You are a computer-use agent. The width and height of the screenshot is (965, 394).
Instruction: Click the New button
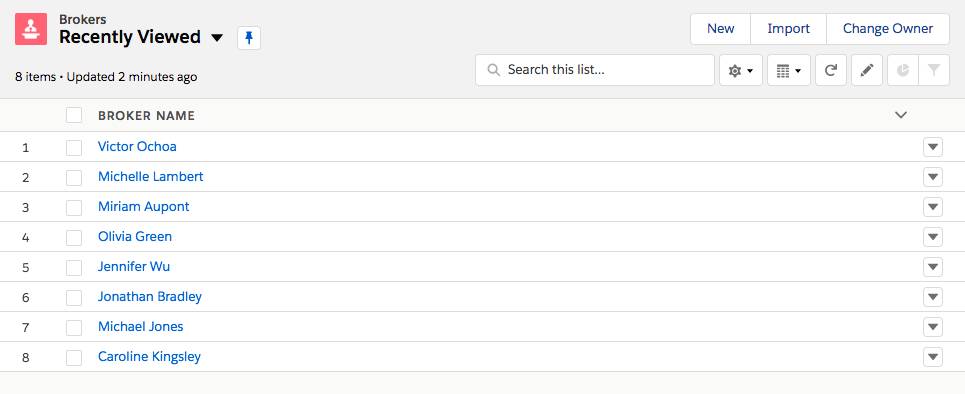coord(721,29)
